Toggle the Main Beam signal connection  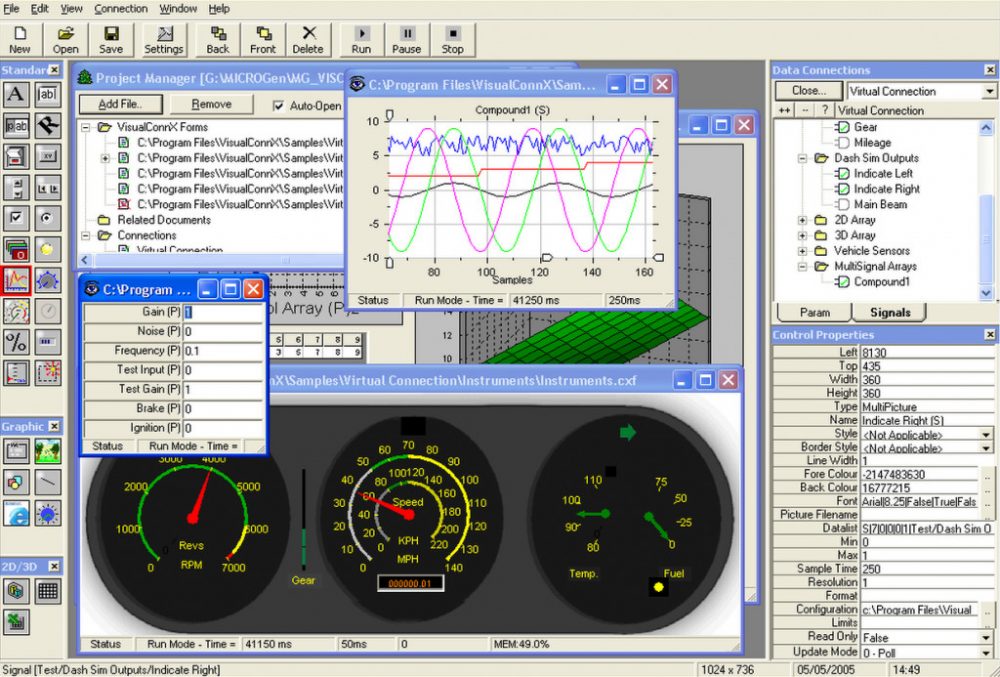point(843,204)
